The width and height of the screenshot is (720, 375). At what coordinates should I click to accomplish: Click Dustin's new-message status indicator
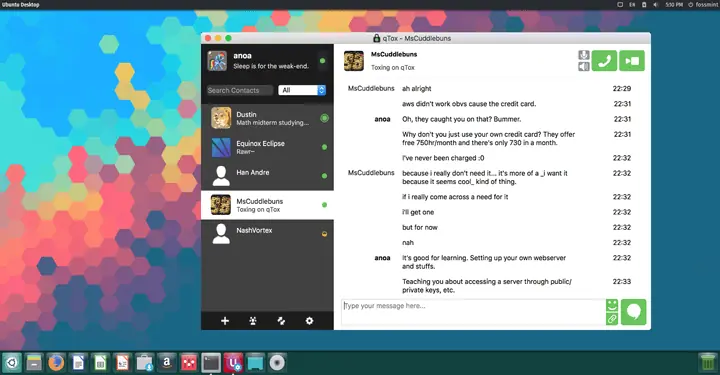click(x=324, y=118)
